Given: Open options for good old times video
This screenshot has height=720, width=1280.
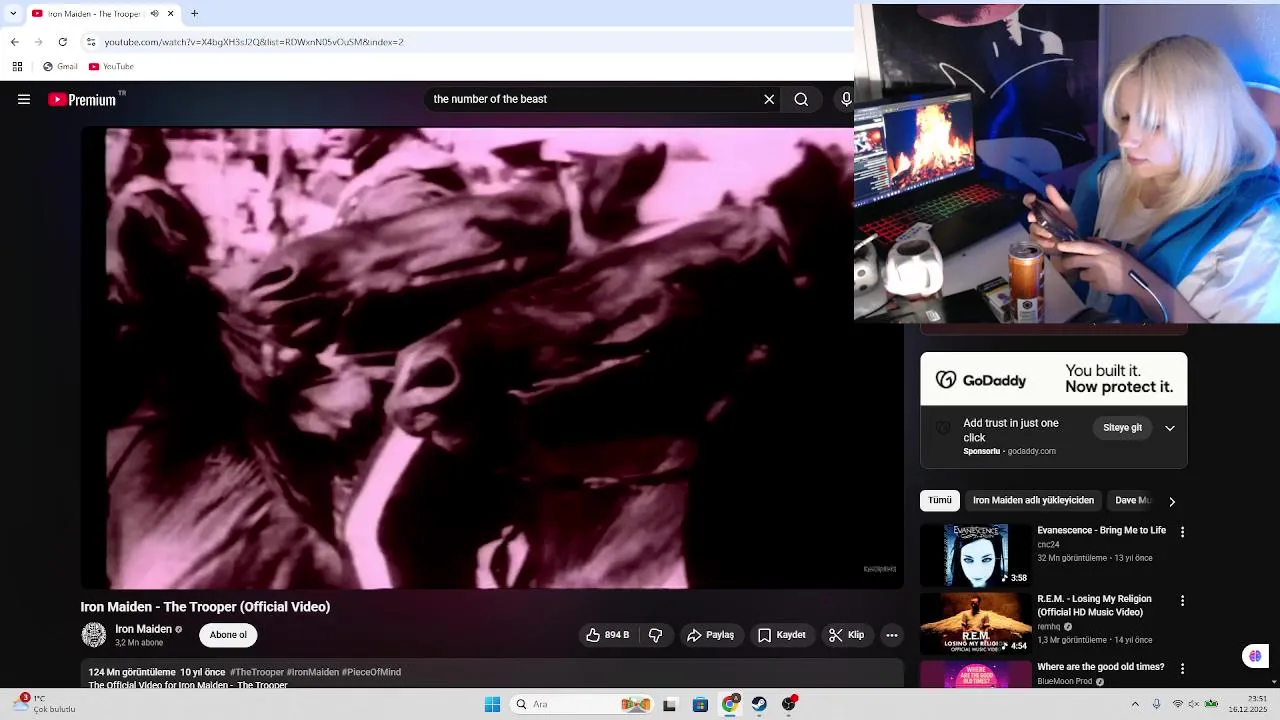Looking at the screenshot, I should coord(1182,669).
